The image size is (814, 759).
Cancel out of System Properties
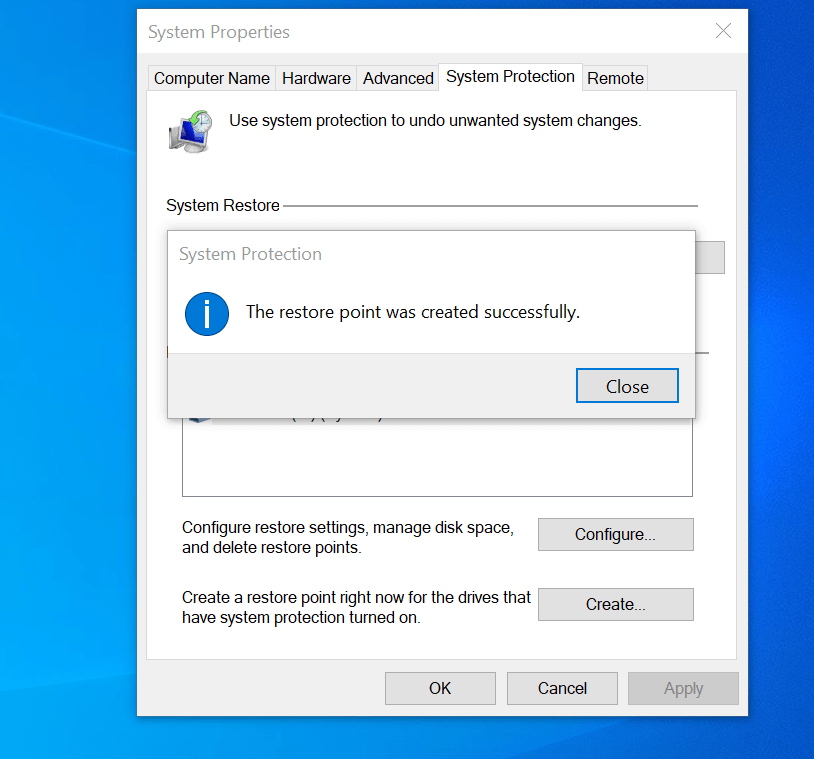(562, 688)
